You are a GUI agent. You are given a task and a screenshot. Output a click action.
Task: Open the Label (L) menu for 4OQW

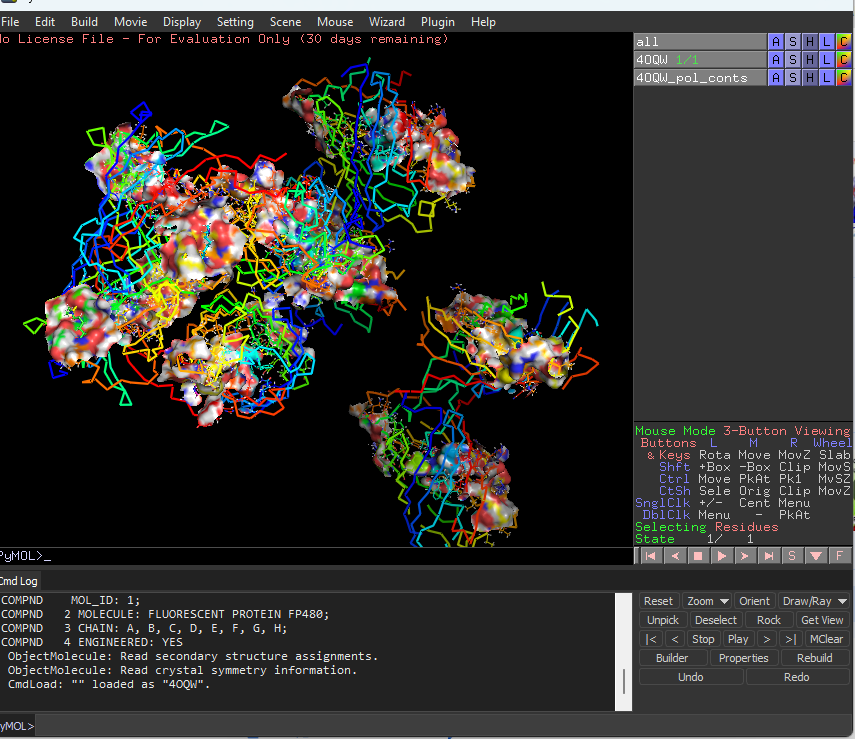point(826,60)
